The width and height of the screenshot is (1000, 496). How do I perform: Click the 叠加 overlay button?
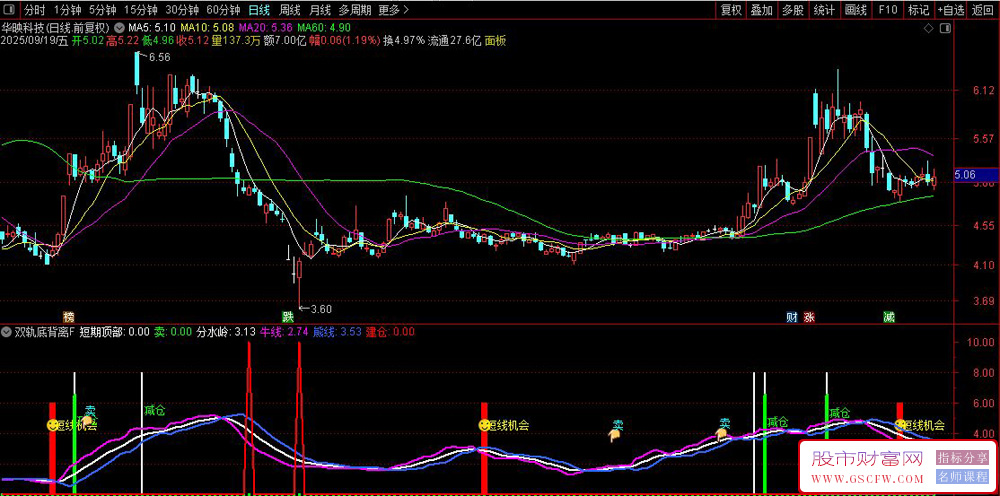point(761,10)
